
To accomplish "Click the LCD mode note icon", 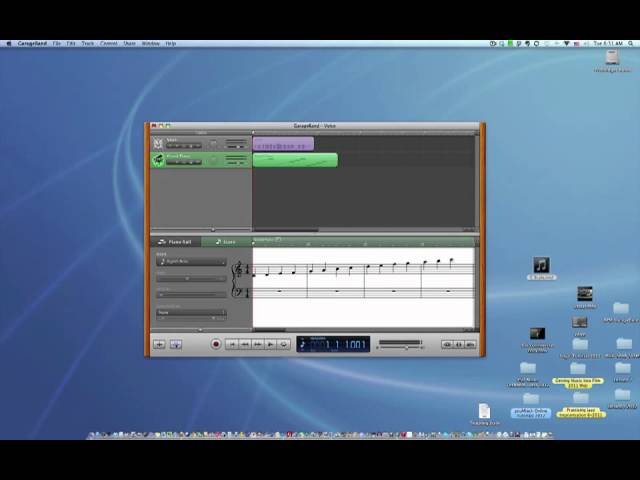I will click(x=302, y=344).
